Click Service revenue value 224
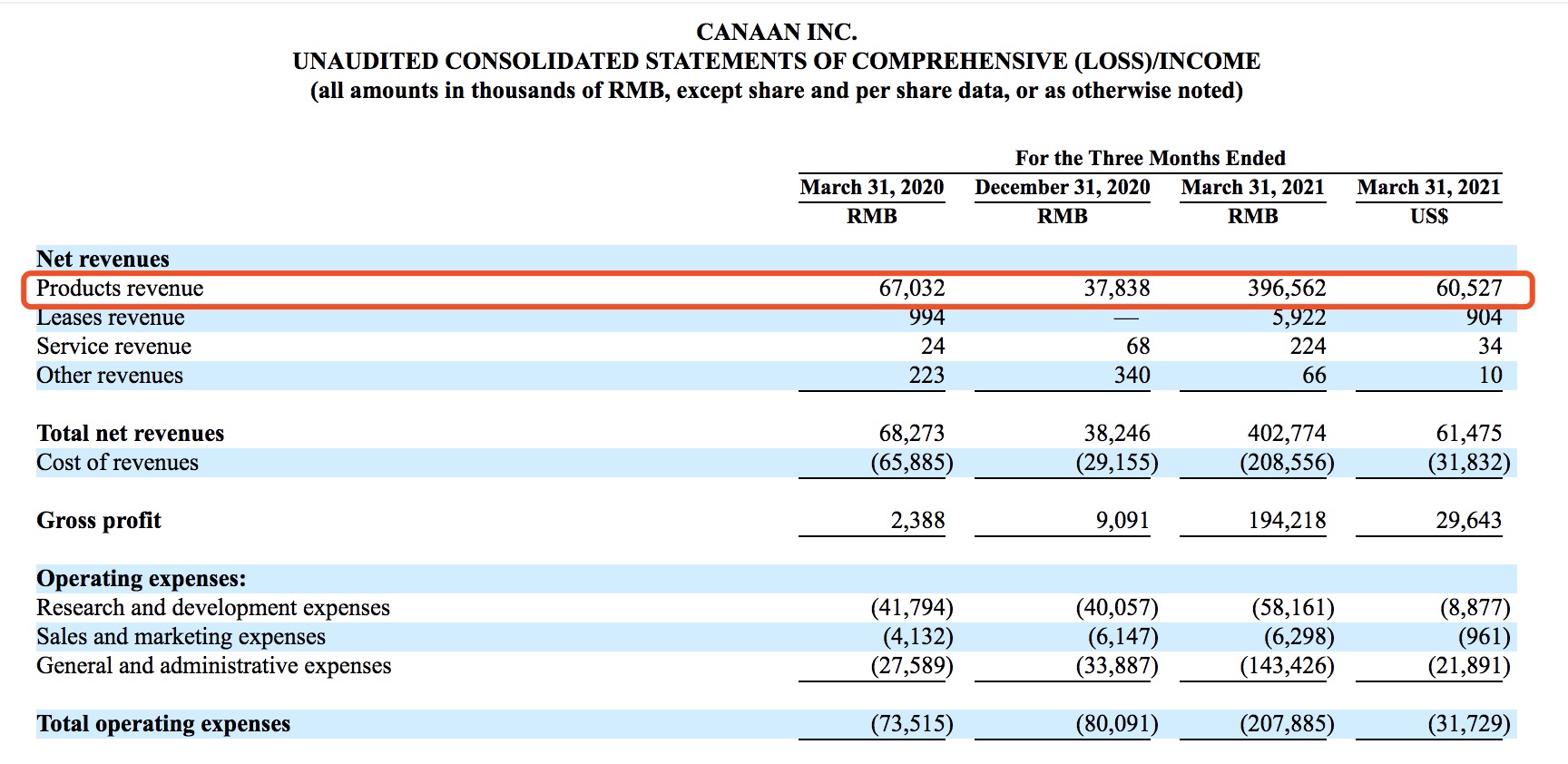1568x764 pixels. (x=1308, y=347)
